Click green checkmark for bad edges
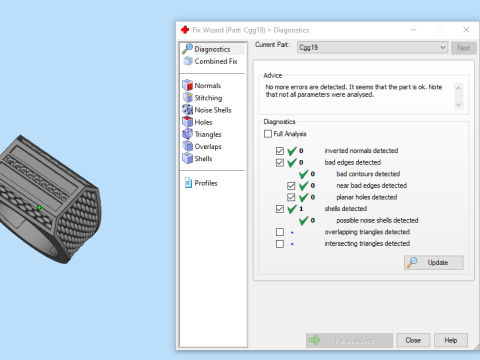480x360 pixels. coord(292,162)
